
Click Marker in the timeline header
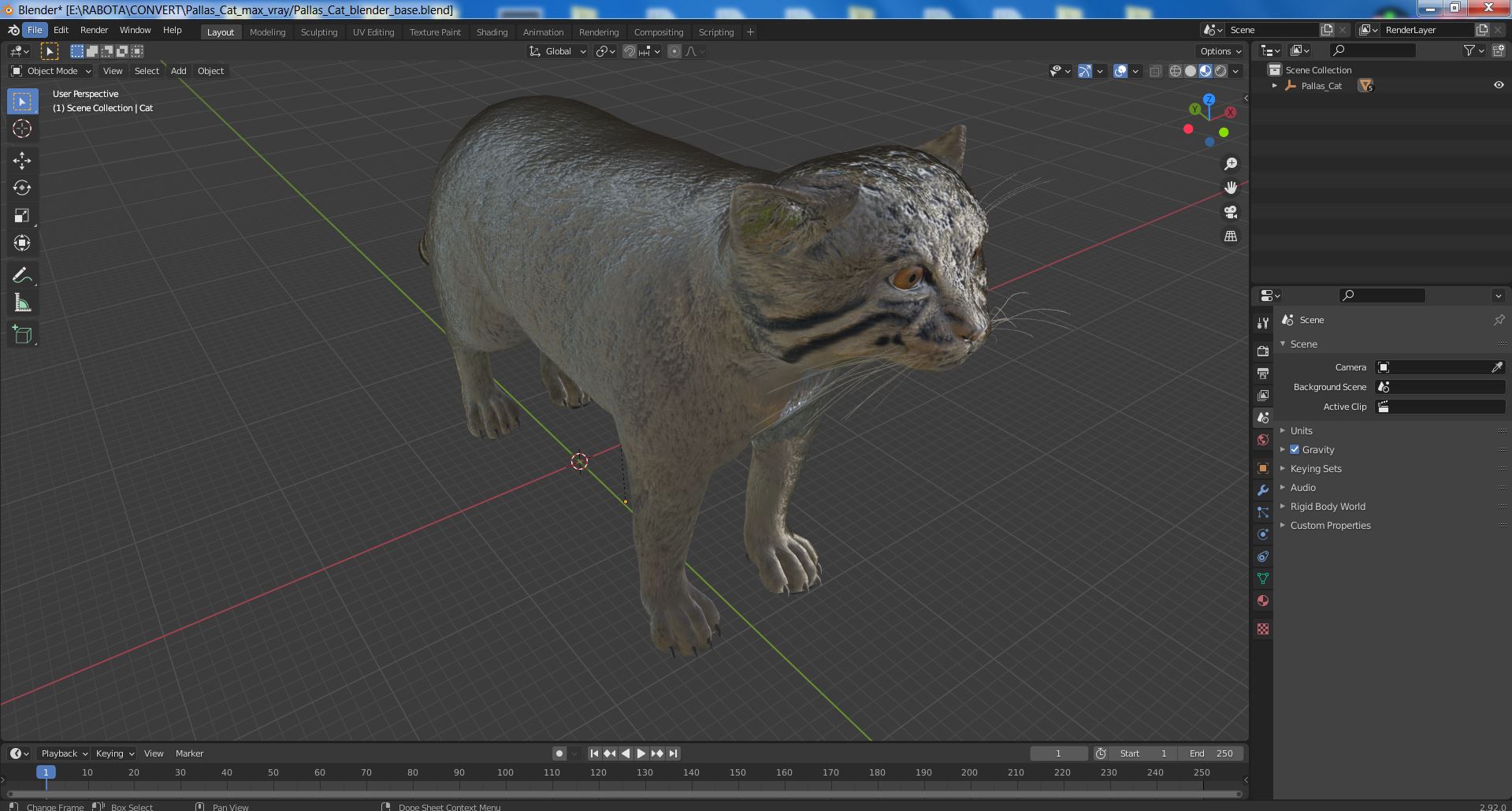189,753
